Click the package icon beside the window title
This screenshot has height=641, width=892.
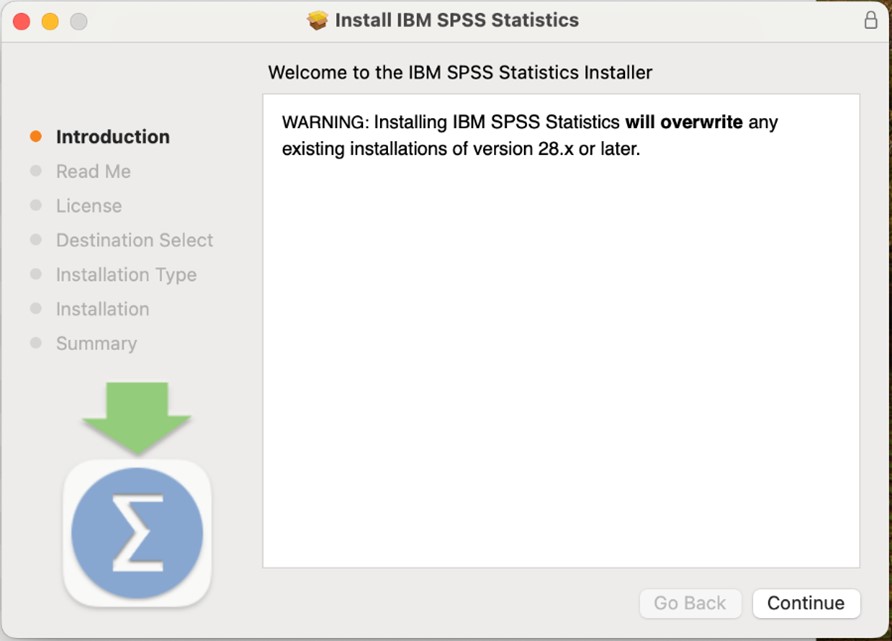[x=318, y=20]
